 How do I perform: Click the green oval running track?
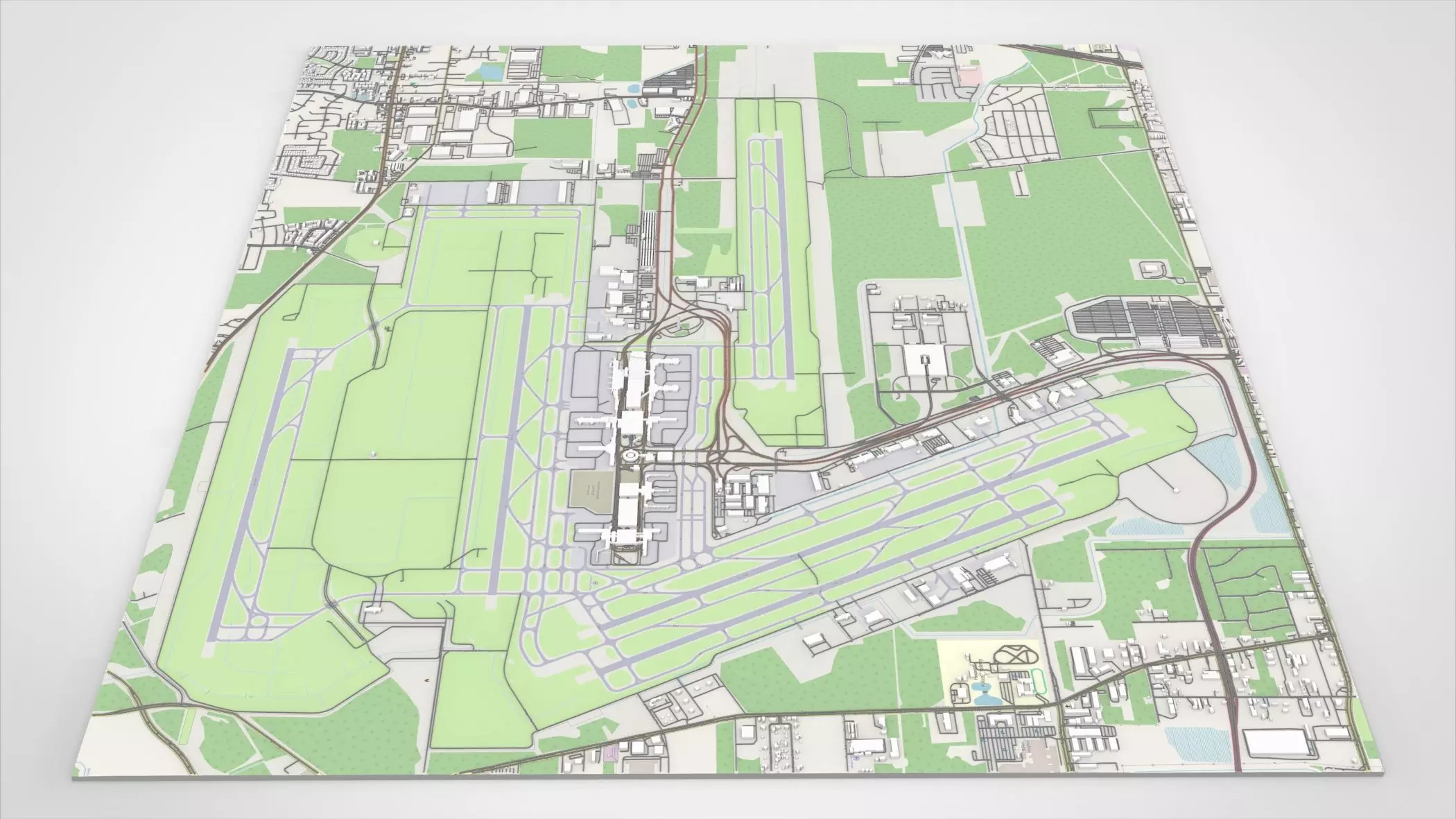pyautogui.click(x=1039, y=681)
